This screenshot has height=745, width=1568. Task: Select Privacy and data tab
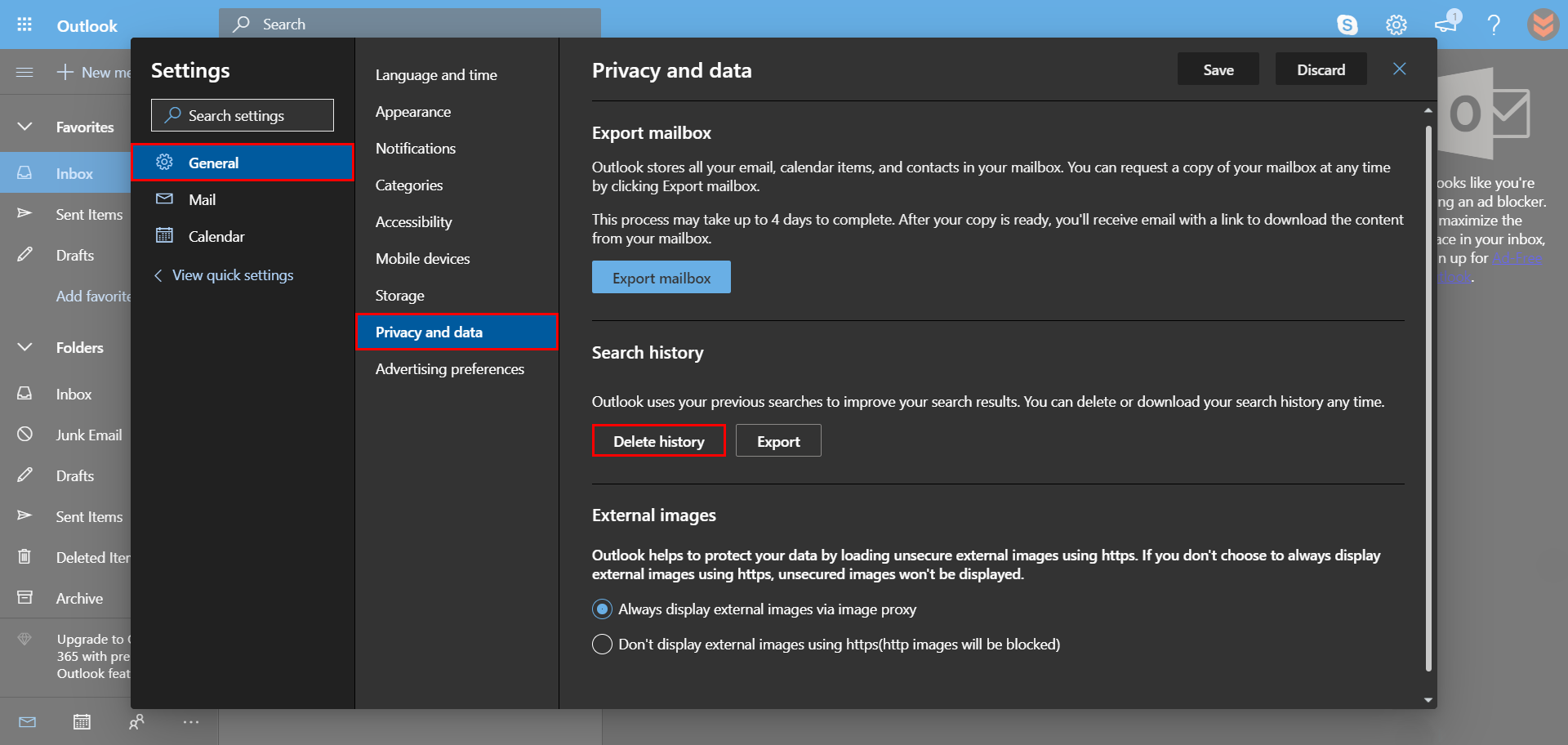point(457,332)
